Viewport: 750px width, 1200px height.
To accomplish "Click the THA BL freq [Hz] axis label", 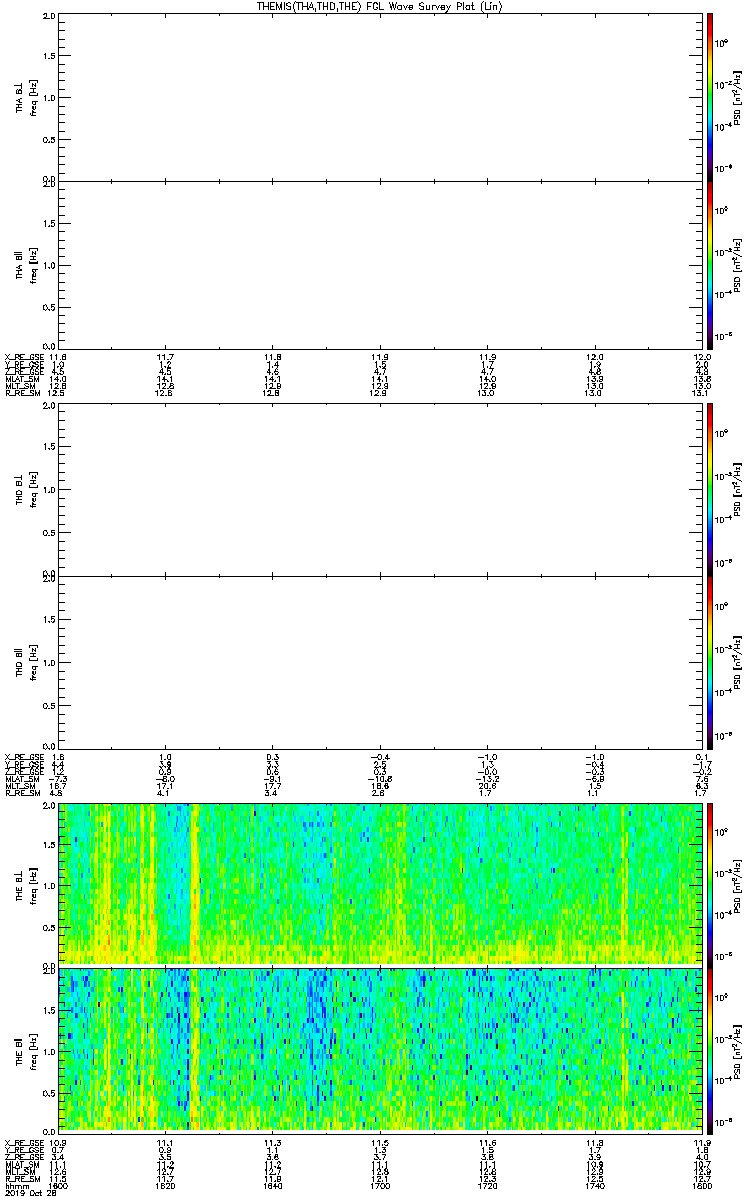I will (x=35, y=97).
